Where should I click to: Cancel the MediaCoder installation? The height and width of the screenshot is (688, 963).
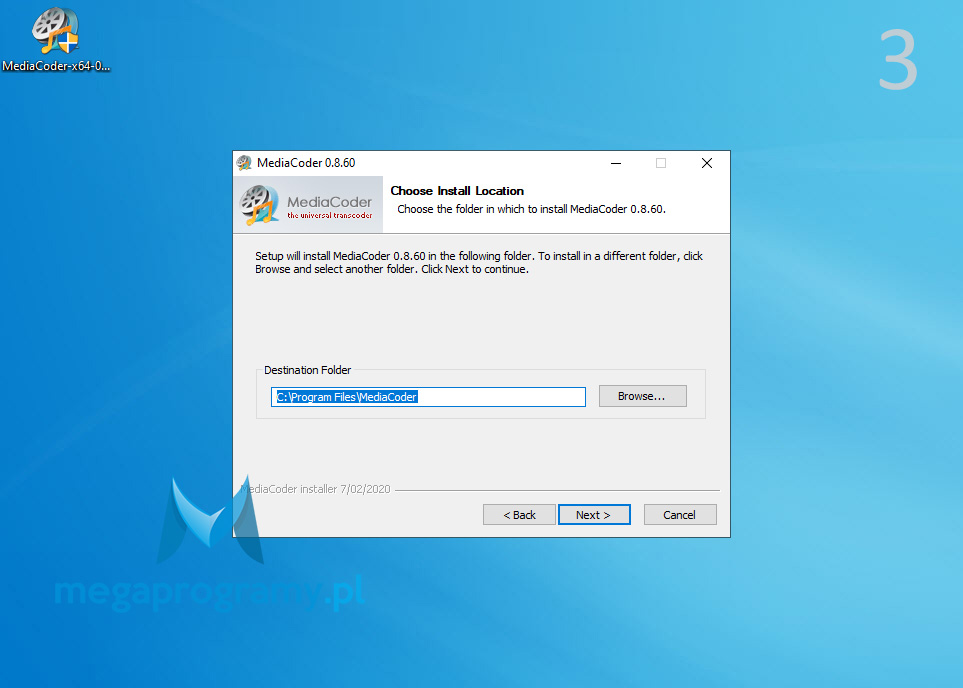[680, 515]
